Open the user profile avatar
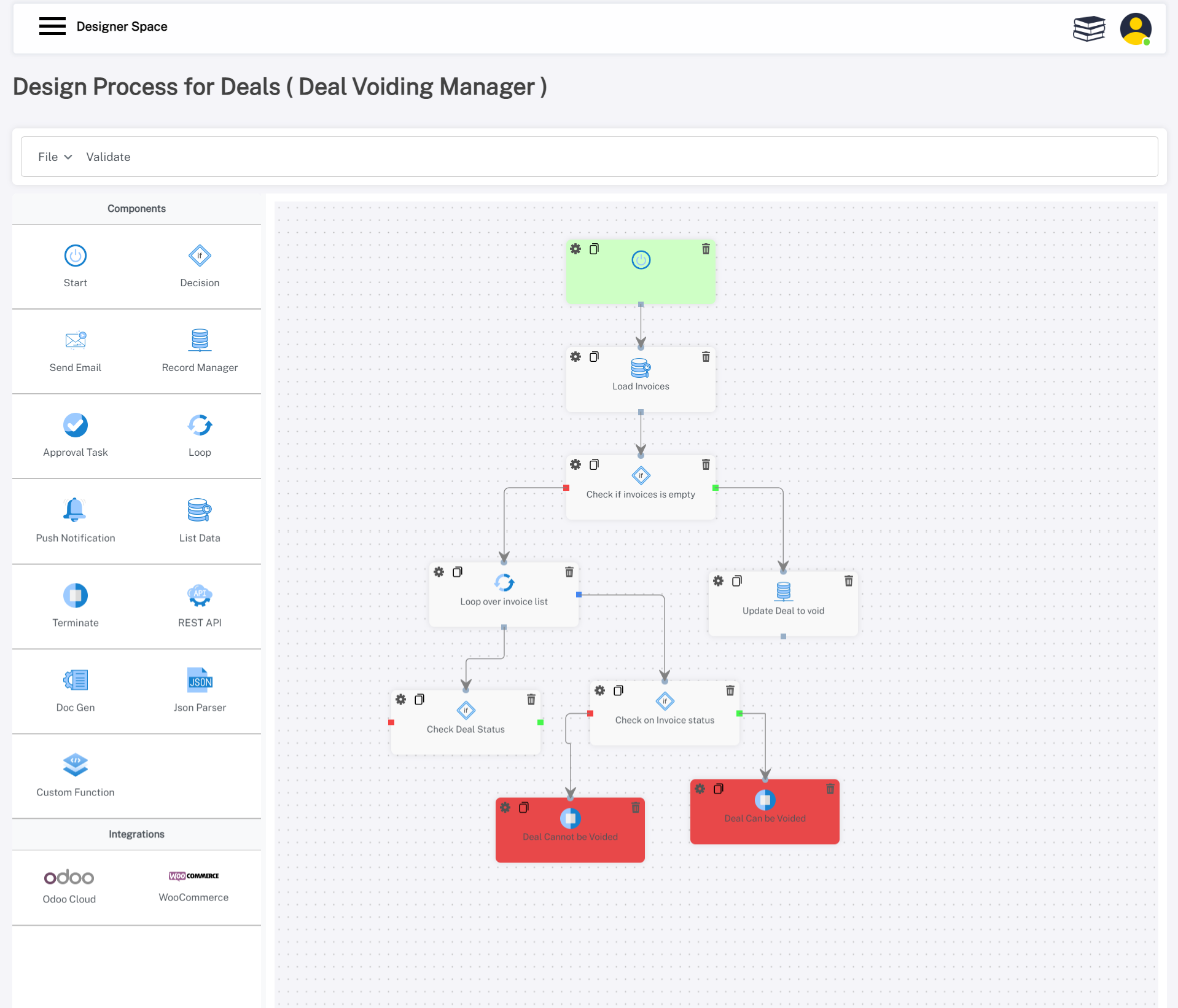Screen dimensions: 1178x1008 1135,29
